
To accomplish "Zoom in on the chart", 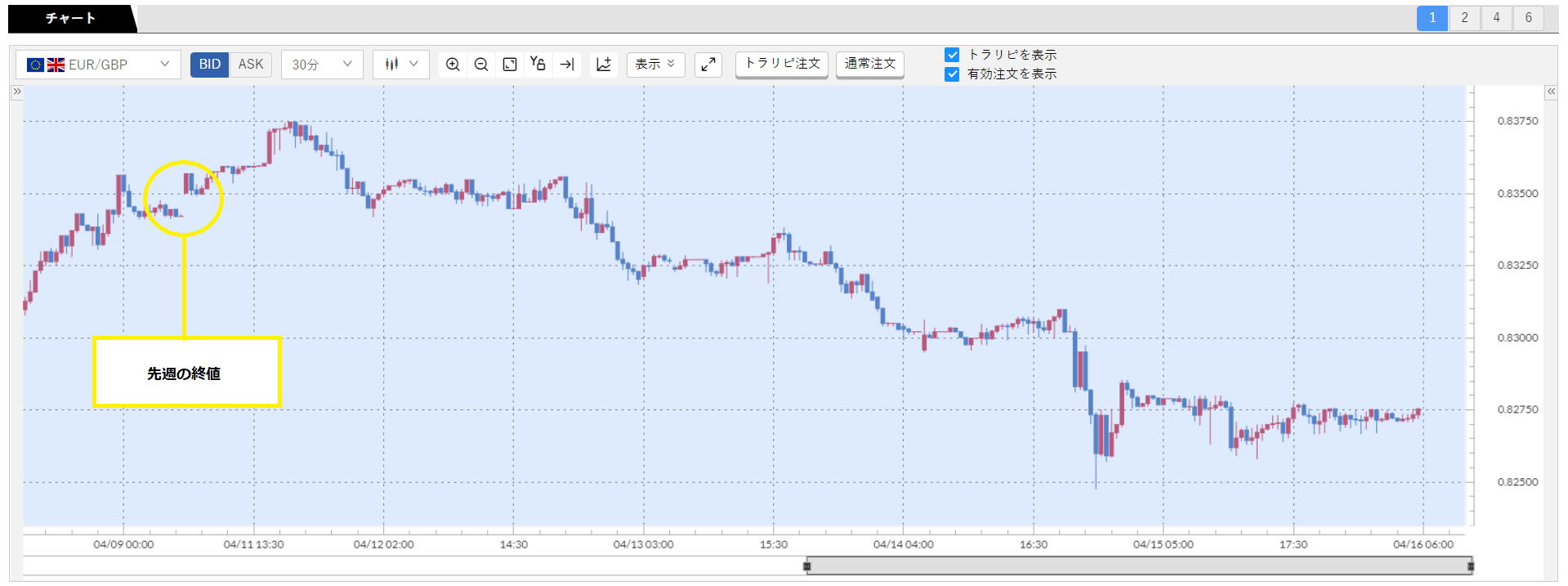I will (453, 65).
